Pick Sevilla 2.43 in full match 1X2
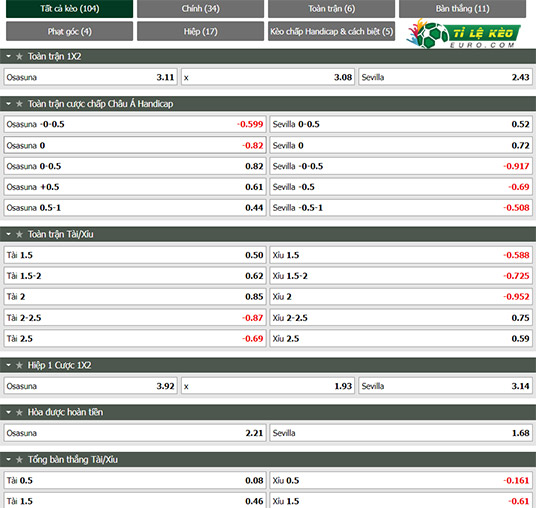Image resolution: width=536 pixels, height=508 pixels. click(x=445, y=77)
